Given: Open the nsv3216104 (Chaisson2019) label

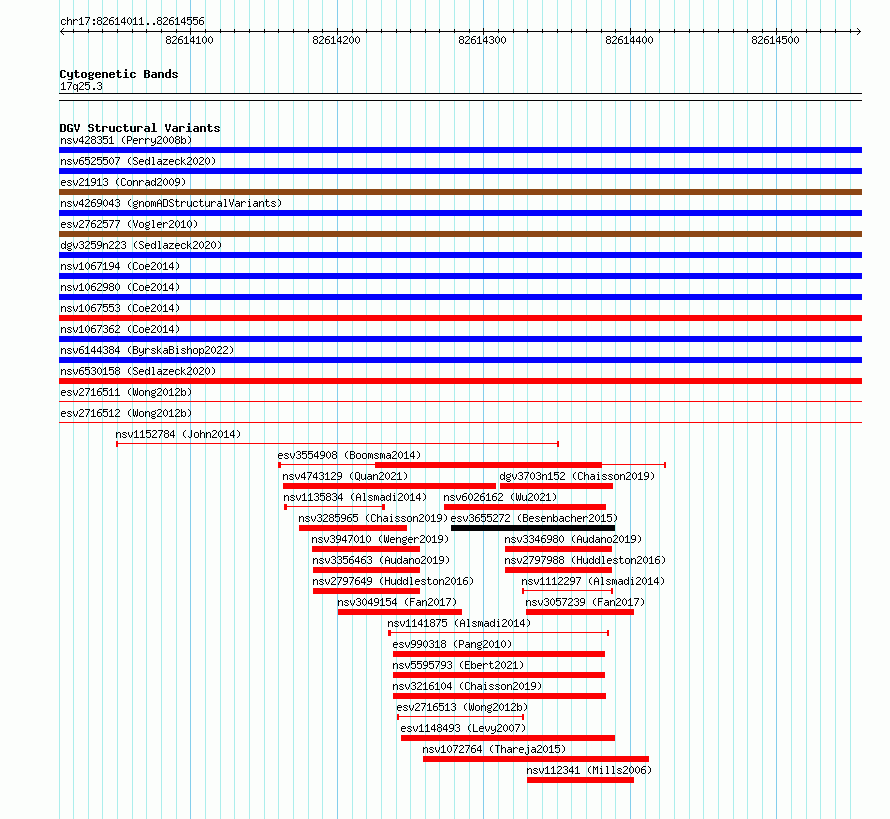Looking at the screenshot, I should click(x=467, y=686).
